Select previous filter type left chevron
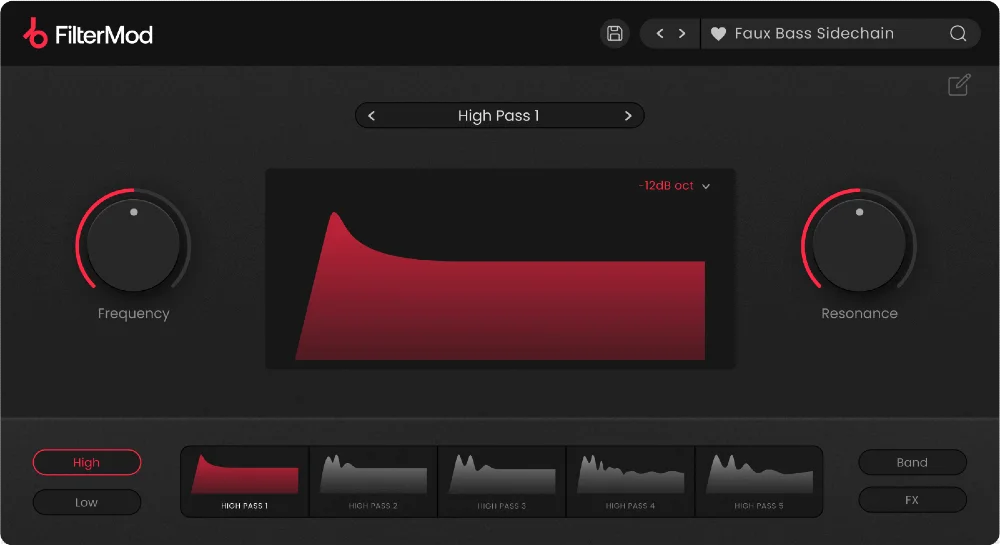This screenshot has height=545, width=1000. (x=372, y=116)
